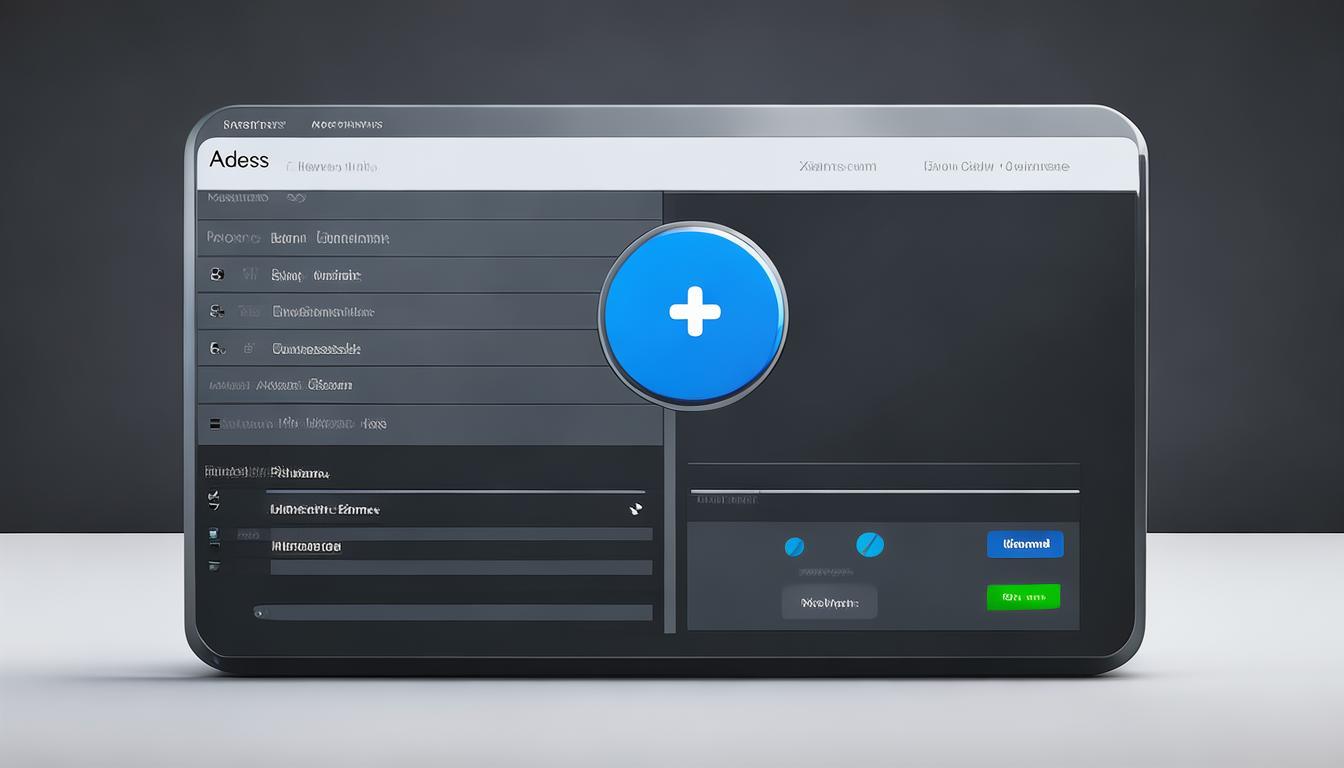Click the loop symbol in the first list row

coord(295,198)
